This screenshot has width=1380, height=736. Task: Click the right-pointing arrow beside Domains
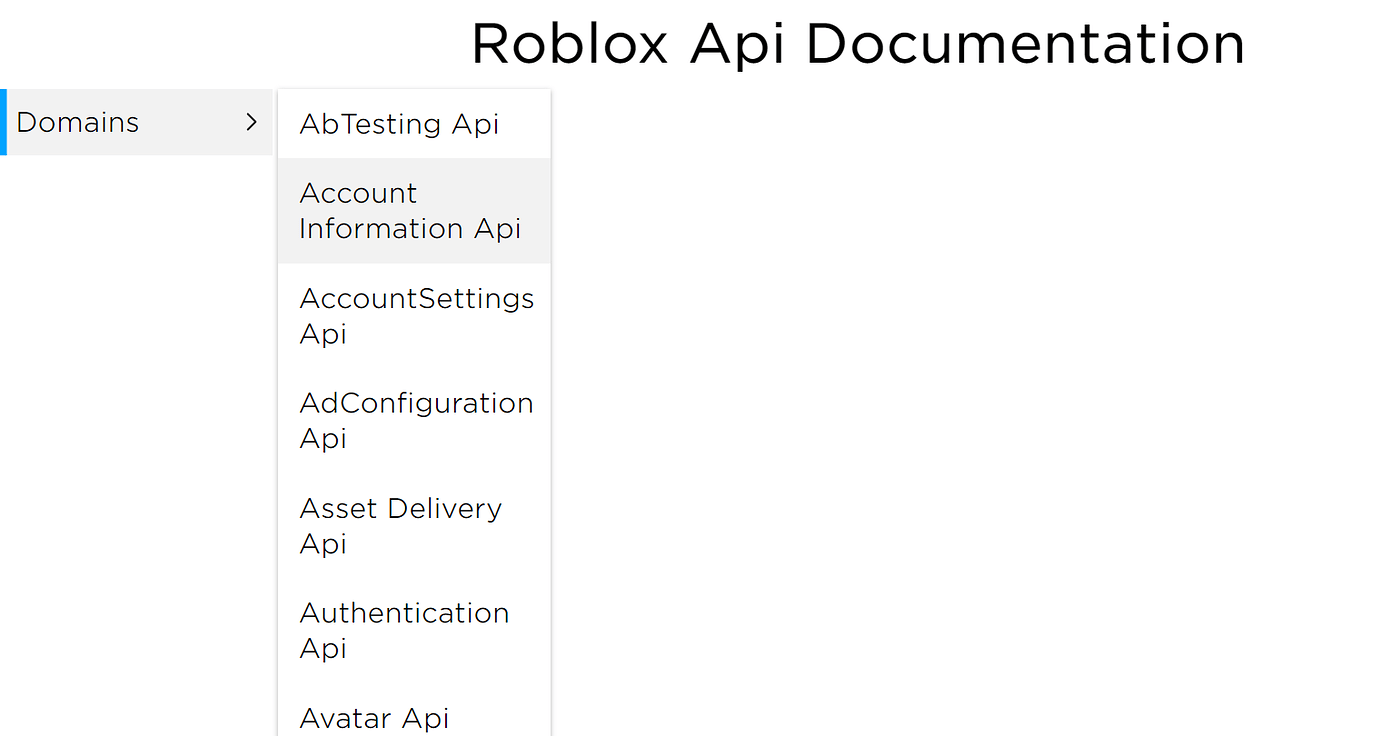point(252,122)
